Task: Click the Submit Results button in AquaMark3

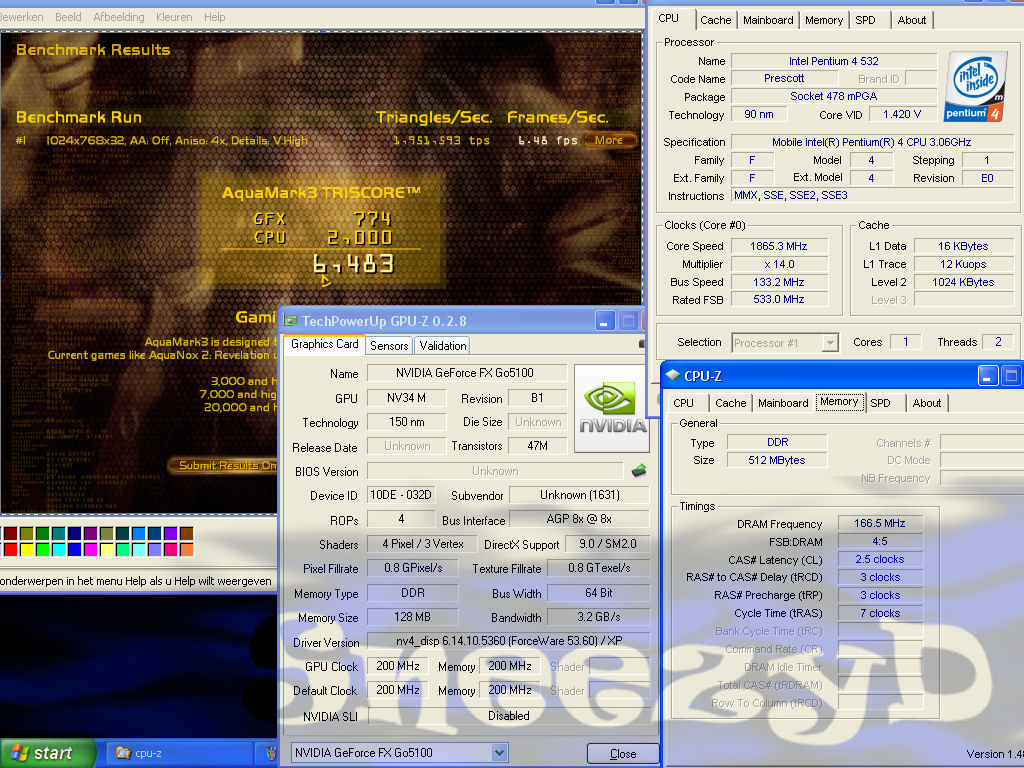Action: click(223, 465)
